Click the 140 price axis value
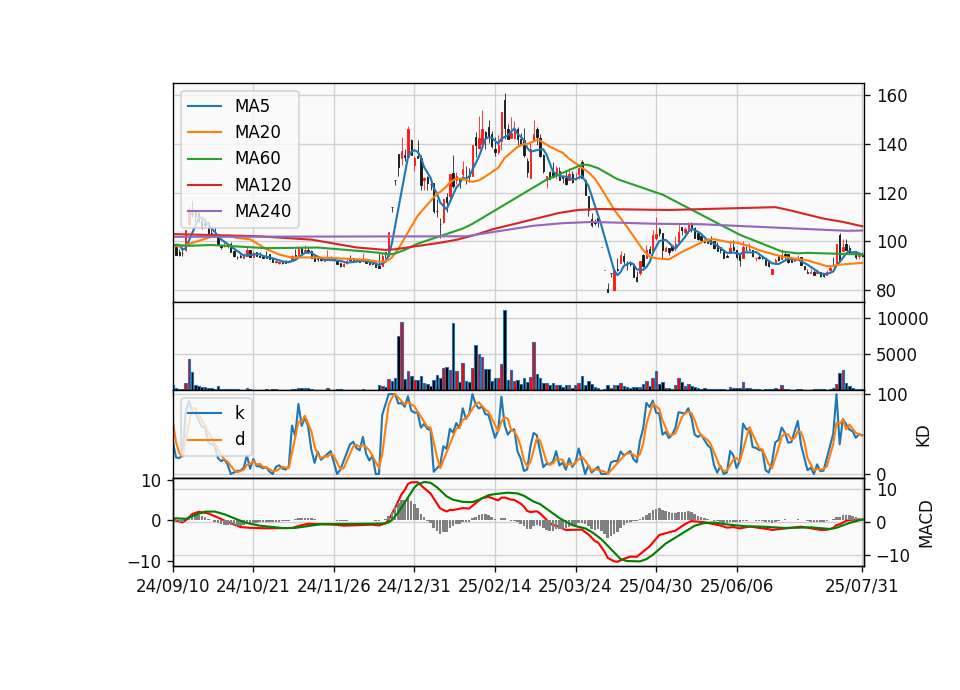 (x=892, y=145)
